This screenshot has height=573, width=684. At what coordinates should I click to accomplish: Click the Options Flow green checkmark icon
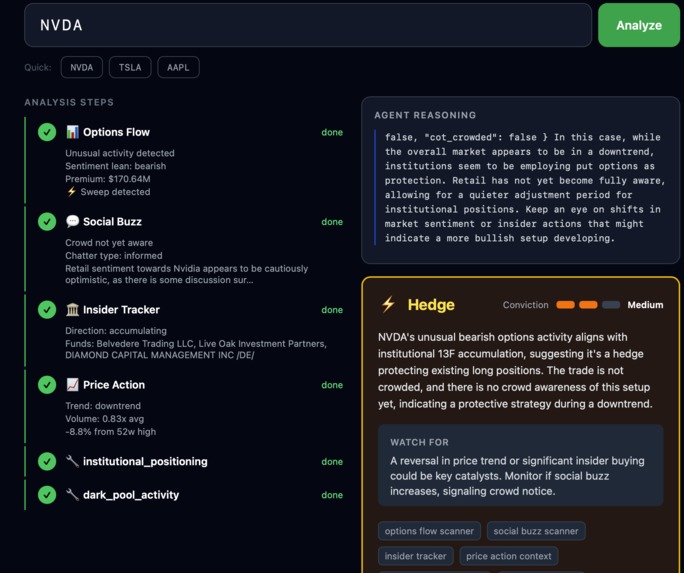[47, 132]
